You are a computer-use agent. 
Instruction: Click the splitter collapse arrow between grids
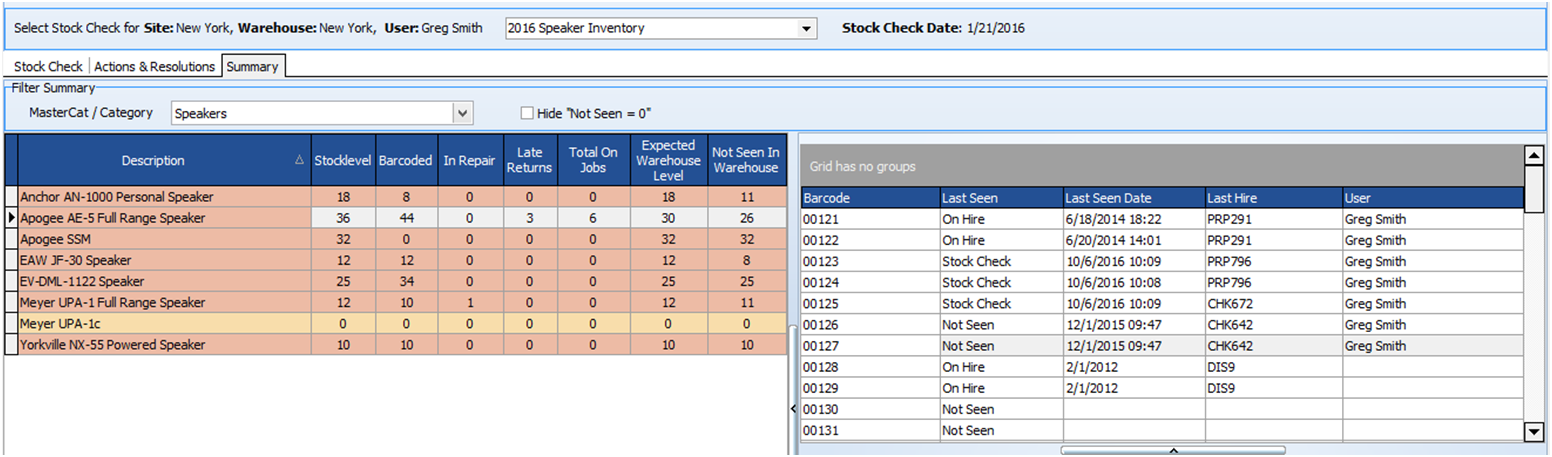[x=792, y=408]
